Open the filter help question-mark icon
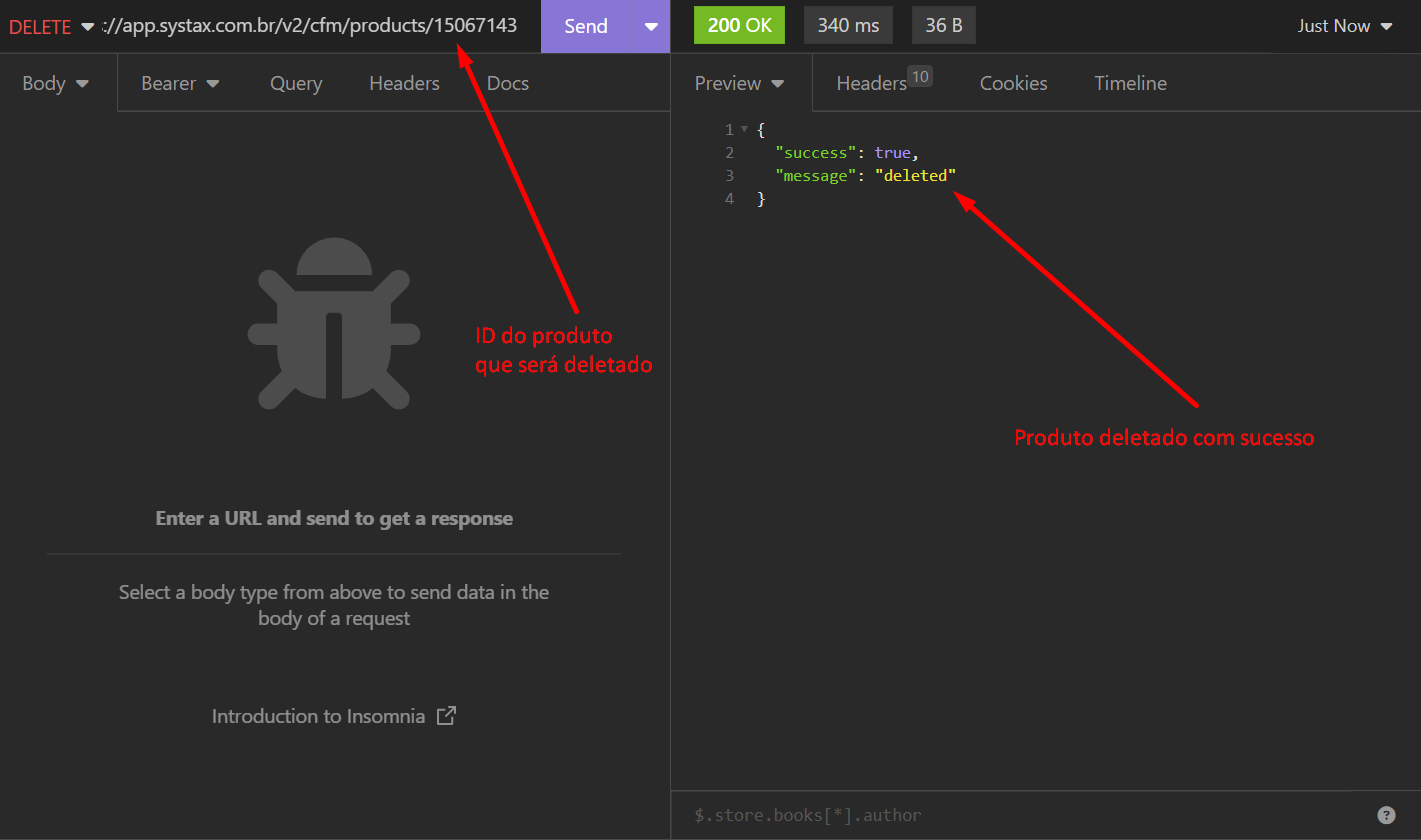 tap(1386, 815)
